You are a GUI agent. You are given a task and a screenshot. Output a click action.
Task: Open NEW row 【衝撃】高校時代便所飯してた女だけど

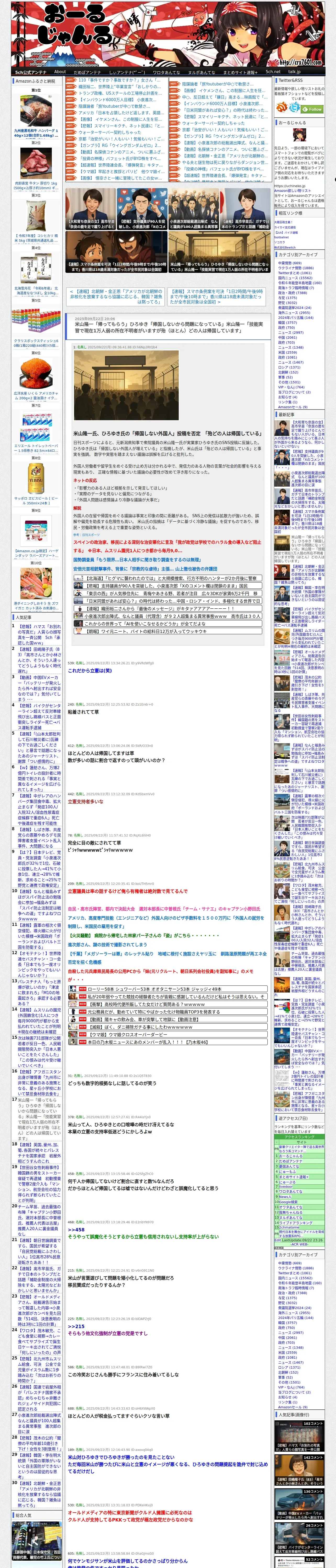168,1004
